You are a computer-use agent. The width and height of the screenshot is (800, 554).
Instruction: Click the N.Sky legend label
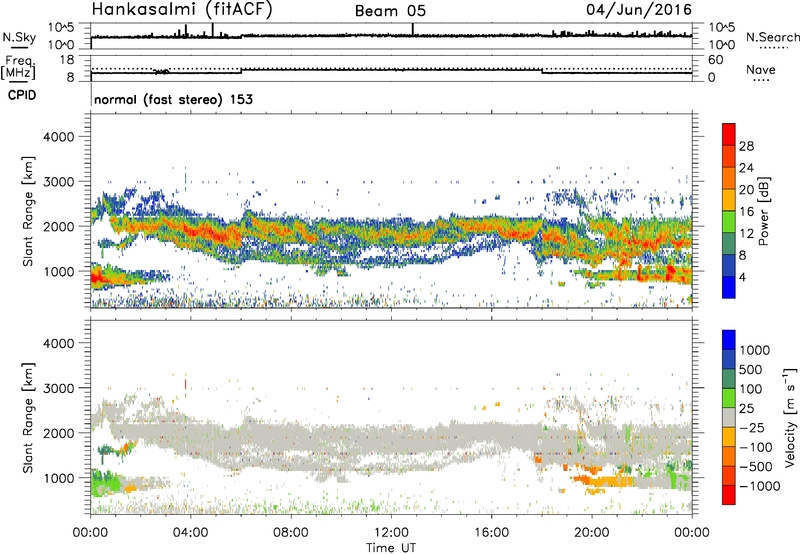click(x=19, y=38)
